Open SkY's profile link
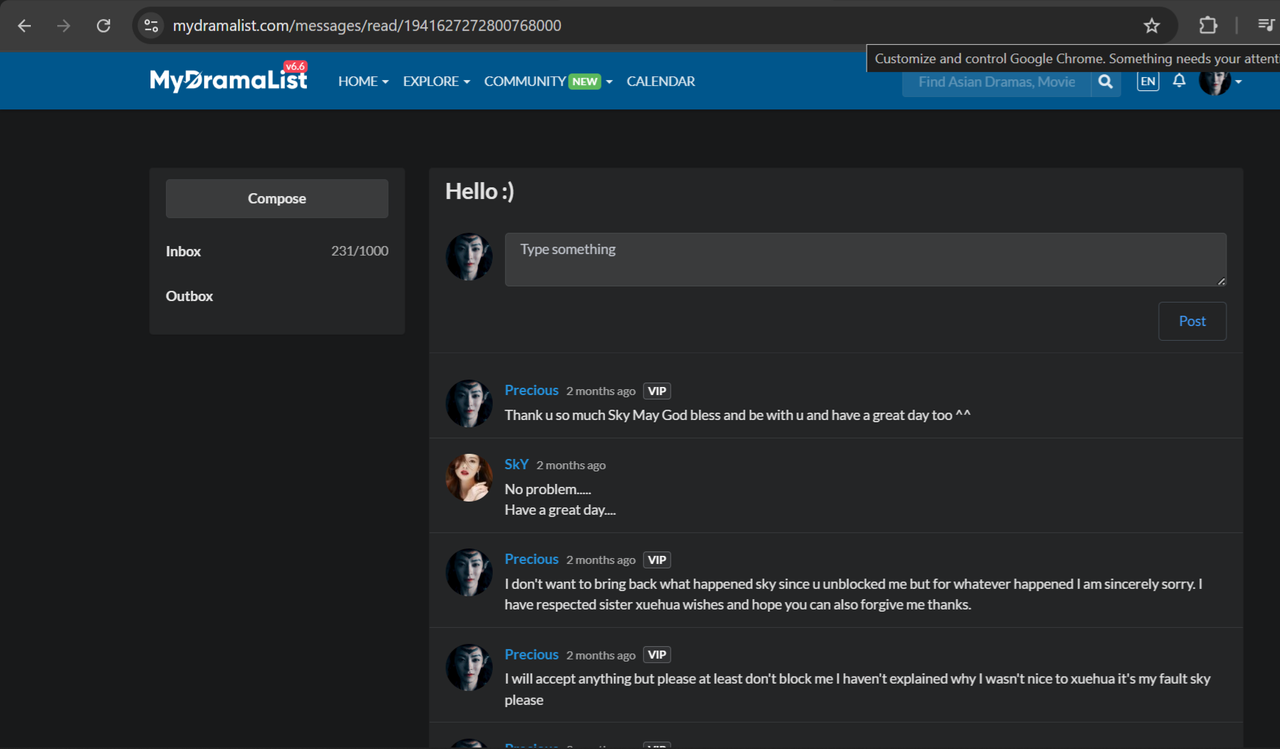The image size is (1280, 749). [516, 464]
